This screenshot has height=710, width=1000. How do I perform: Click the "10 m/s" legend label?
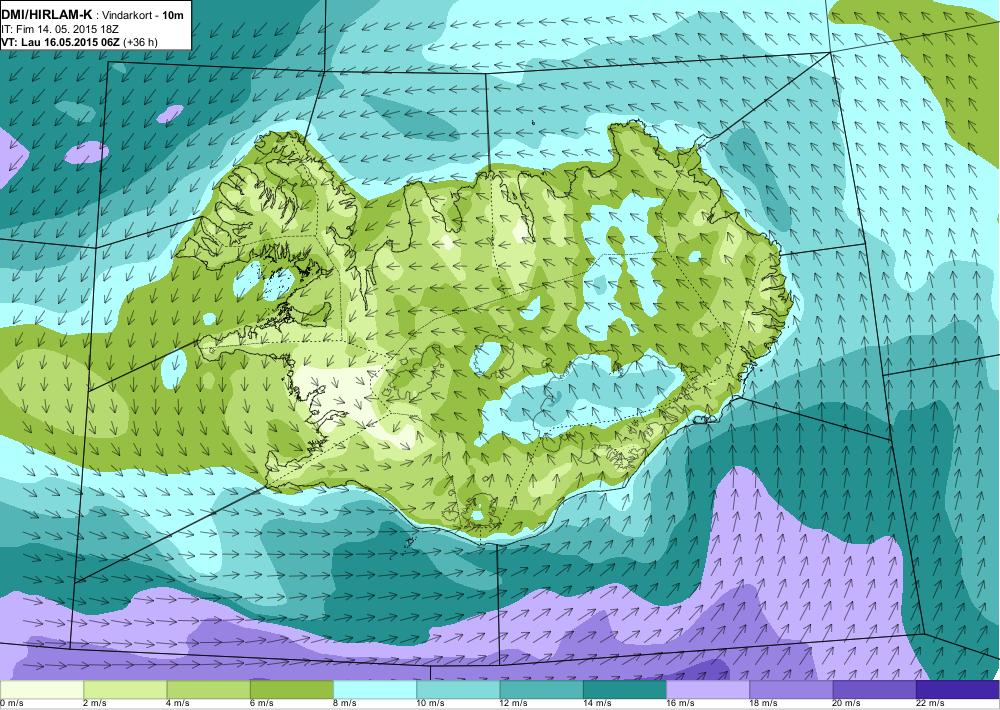[430, 703]
